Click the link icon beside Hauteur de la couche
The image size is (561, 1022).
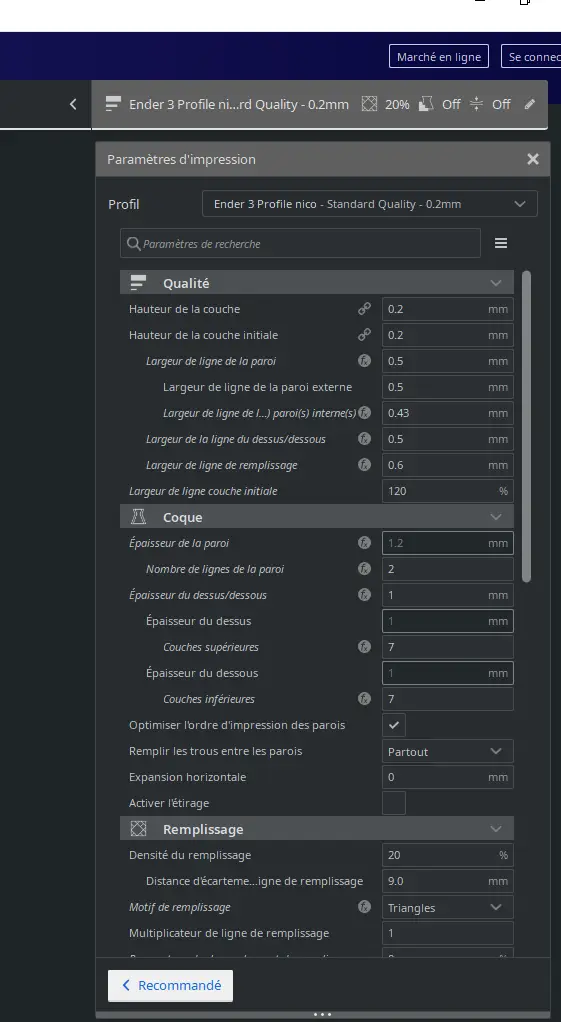364,309
